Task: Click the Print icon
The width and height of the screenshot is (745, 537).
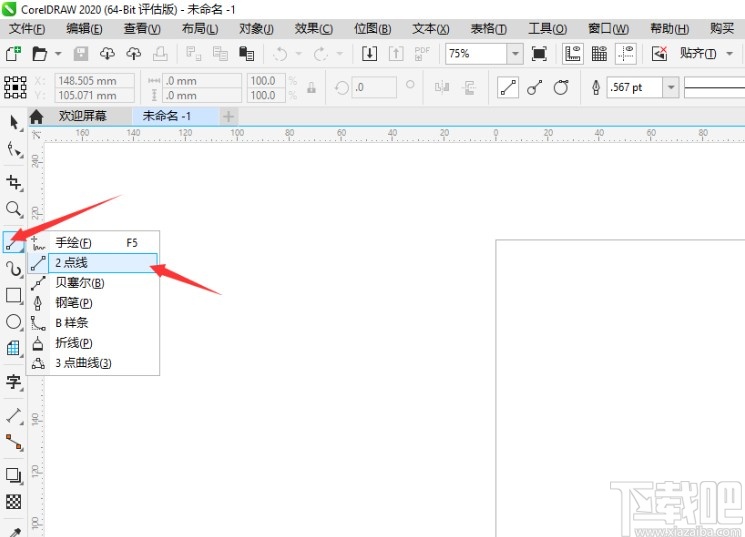Action: 160,53
